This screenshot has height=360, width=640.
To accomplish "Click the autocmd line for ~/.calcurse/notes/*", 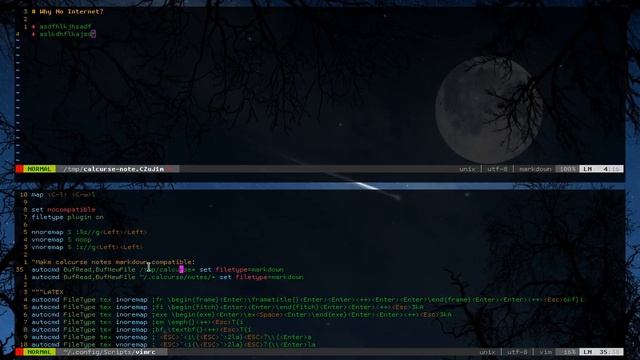I will [x=167, y=277].
